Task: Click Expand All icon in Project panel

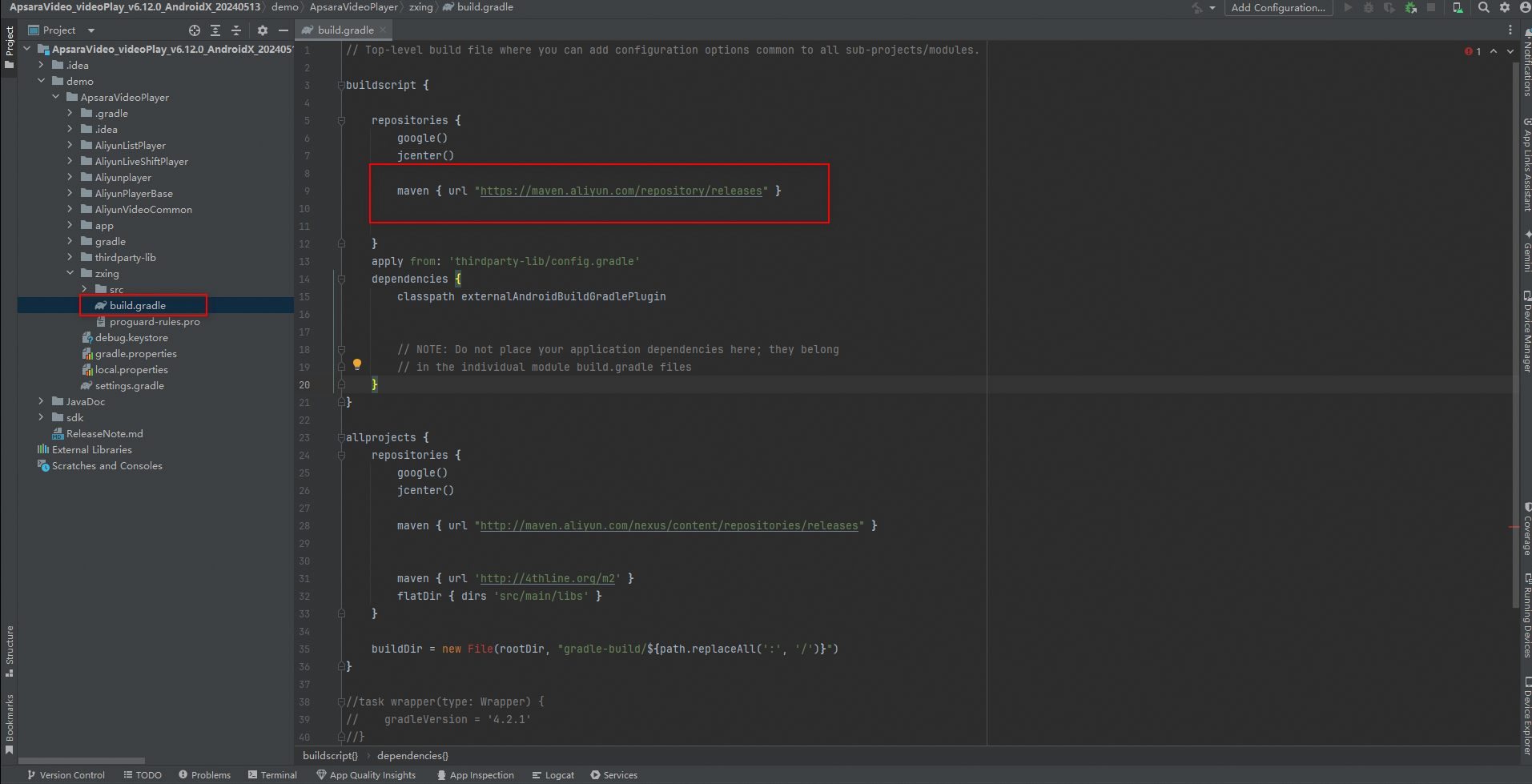Action: tap(215, 30)
